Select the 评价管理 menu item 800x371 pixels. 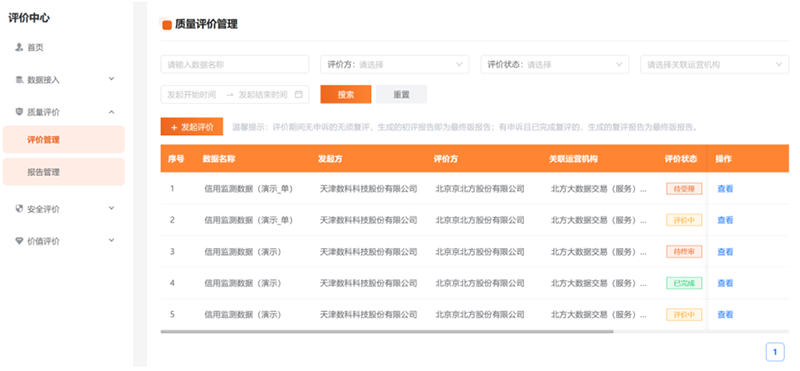tap(64, 139)
